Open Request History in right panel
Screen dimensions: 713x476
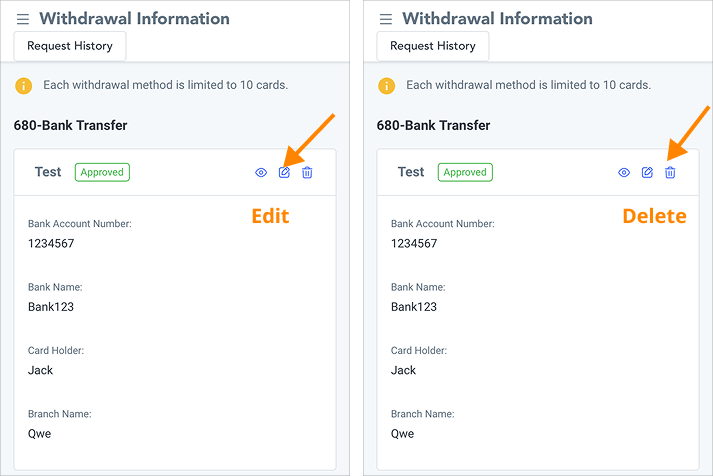click(x=433, y=46)
